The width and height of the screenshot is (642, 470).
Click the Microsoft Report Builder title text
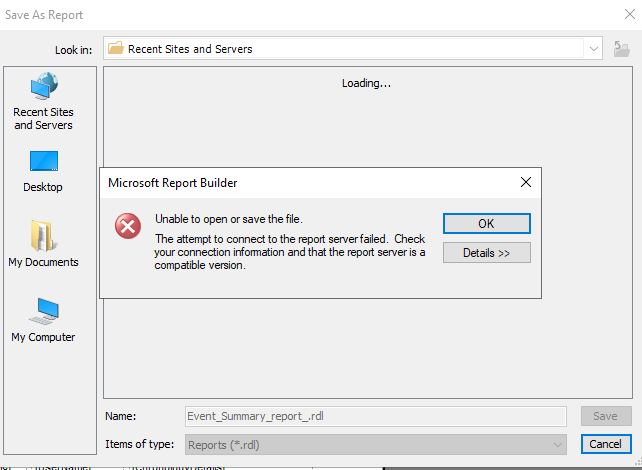172,183
